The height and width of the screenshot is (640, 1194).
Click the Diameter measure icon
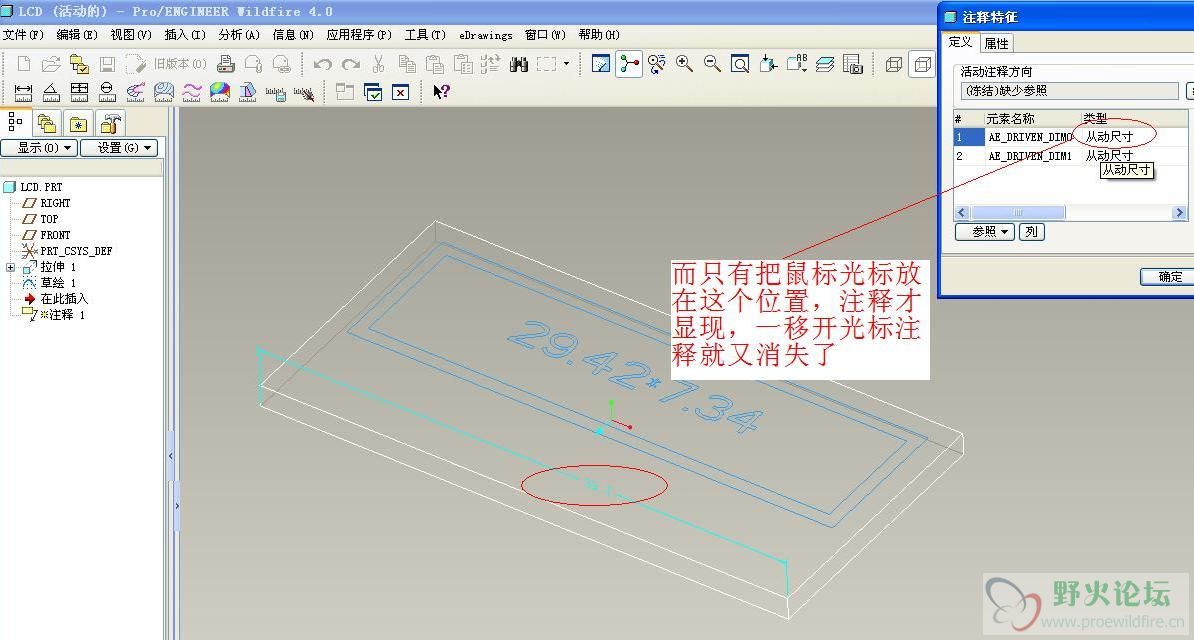[x=107, y=93]
